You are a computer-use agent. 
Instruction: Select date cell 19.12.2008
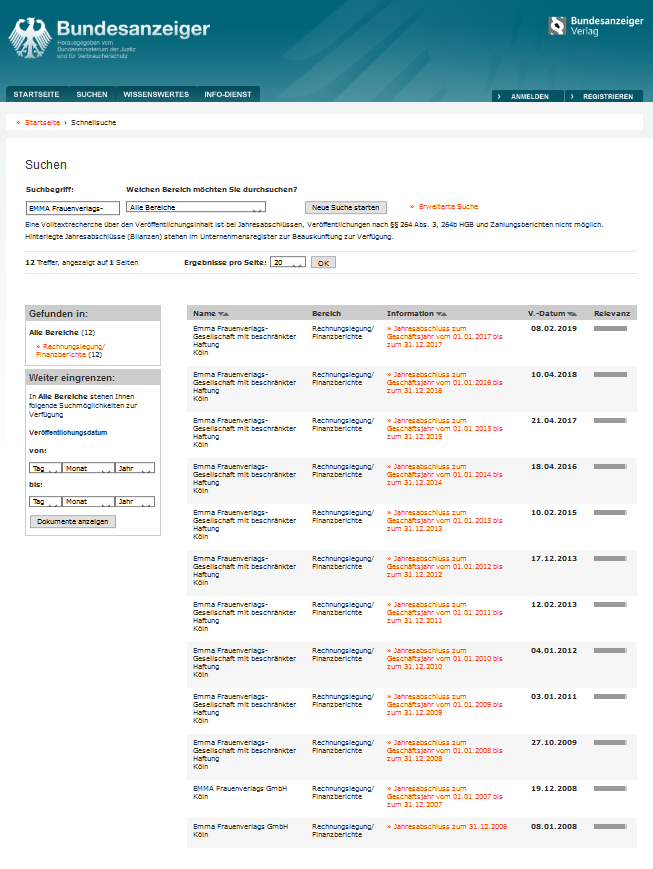point(554,789)
